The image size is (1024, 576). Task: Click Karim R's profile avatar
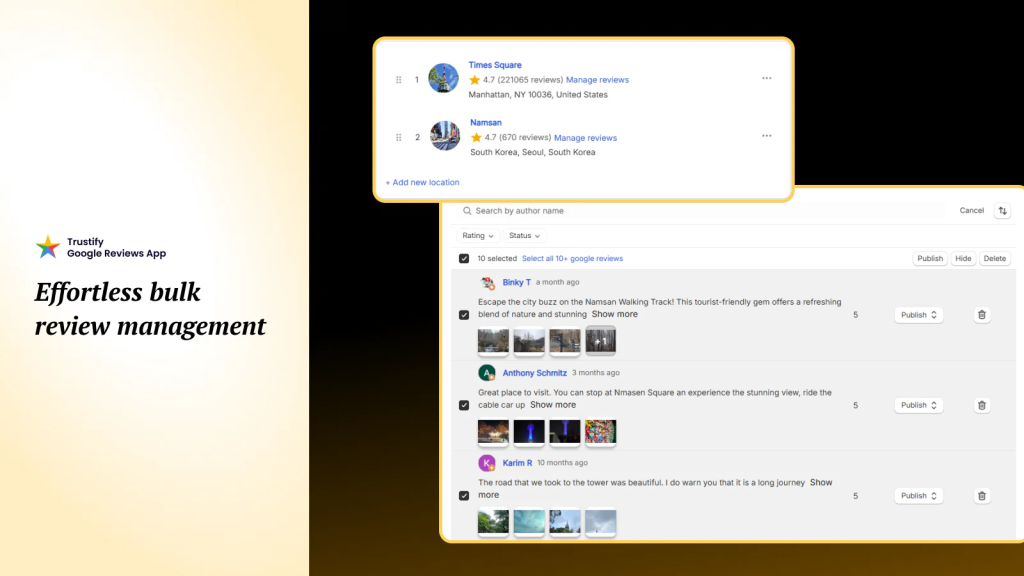click(x=487, y=463)
